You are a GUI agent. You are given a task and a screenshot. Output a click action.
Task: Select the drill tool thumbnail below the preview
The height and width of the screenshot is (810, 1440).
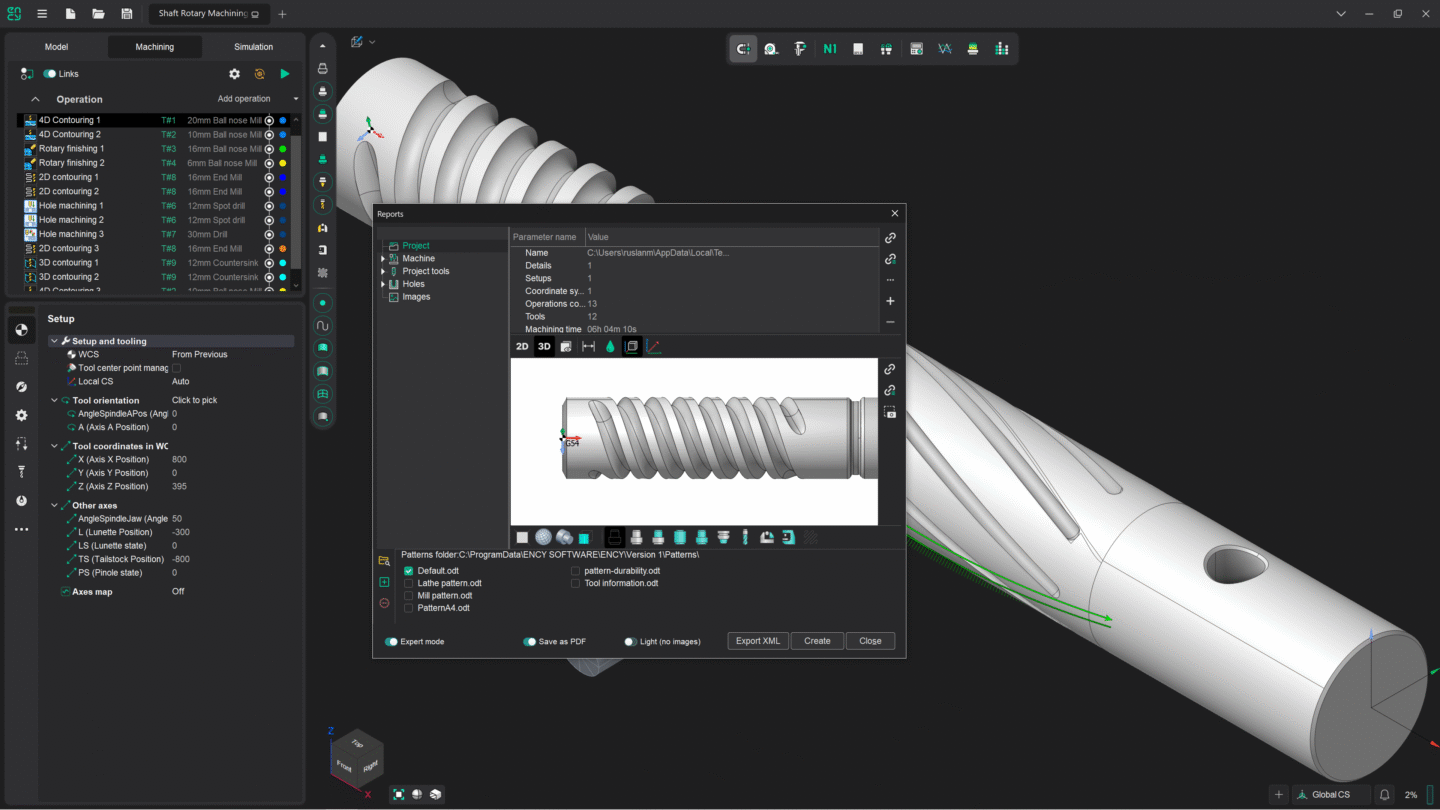pyautogui.click(x=745, y=537)
